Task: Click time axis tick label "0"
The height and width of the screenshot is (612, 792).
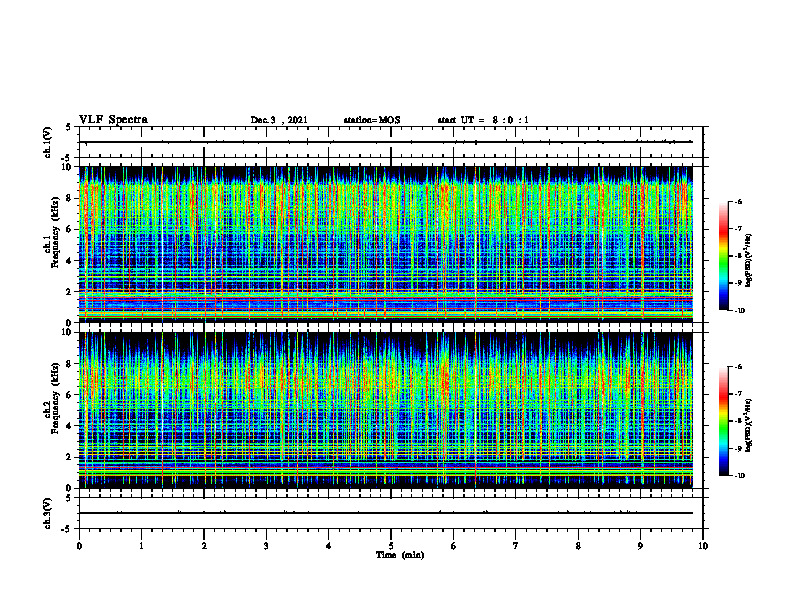Action: [79, 546]
